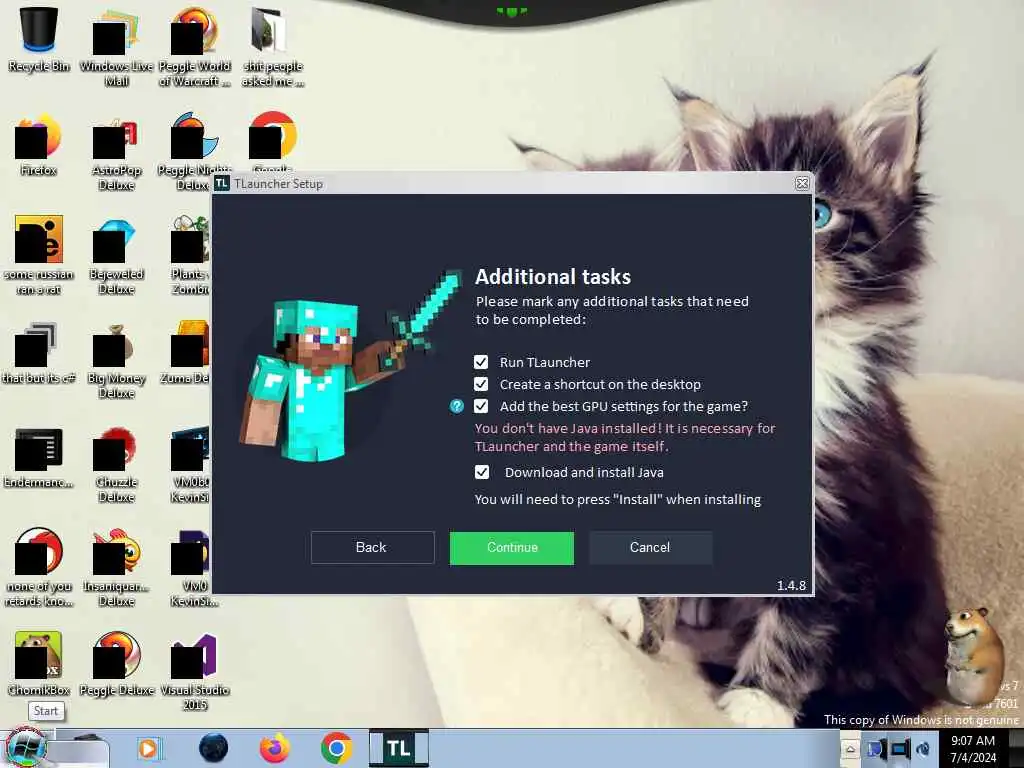Uncheck Download and install Java
Screen dimensions: 1024x768
481,472
